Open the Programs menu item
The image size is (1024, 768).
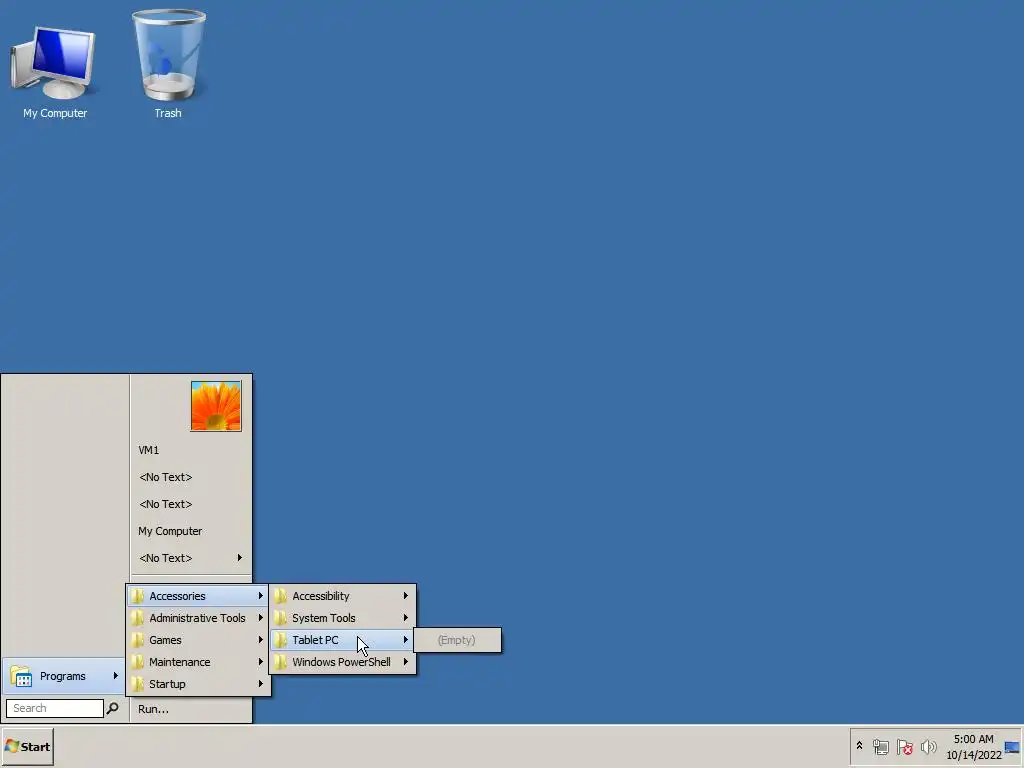click(63, 676)
